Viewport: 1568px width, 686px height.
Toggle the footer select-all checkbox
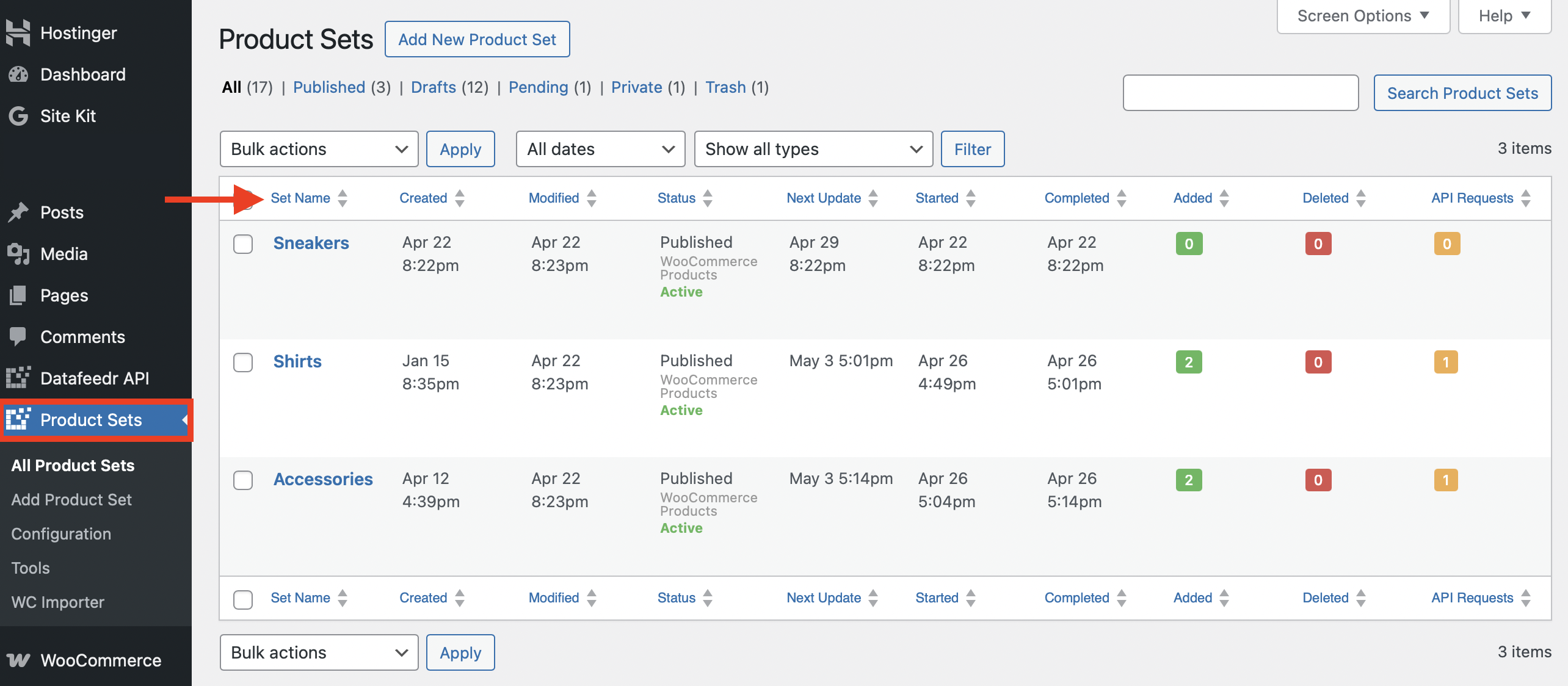coord(243,599)
